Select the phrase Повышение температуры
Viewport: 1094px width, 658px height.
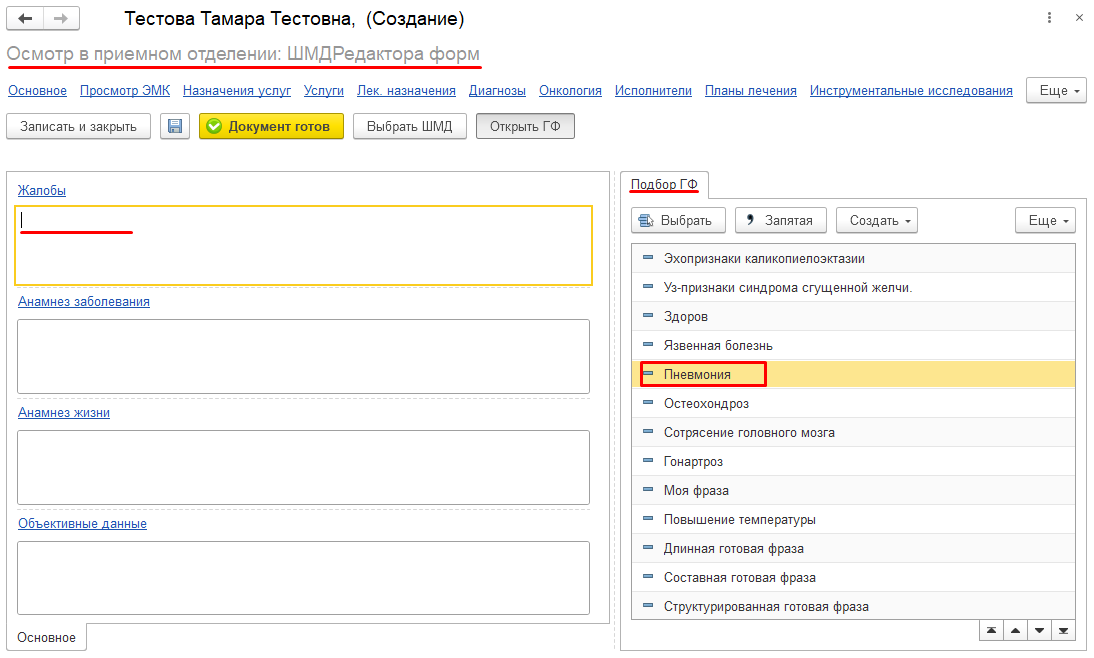click(853, 519)
